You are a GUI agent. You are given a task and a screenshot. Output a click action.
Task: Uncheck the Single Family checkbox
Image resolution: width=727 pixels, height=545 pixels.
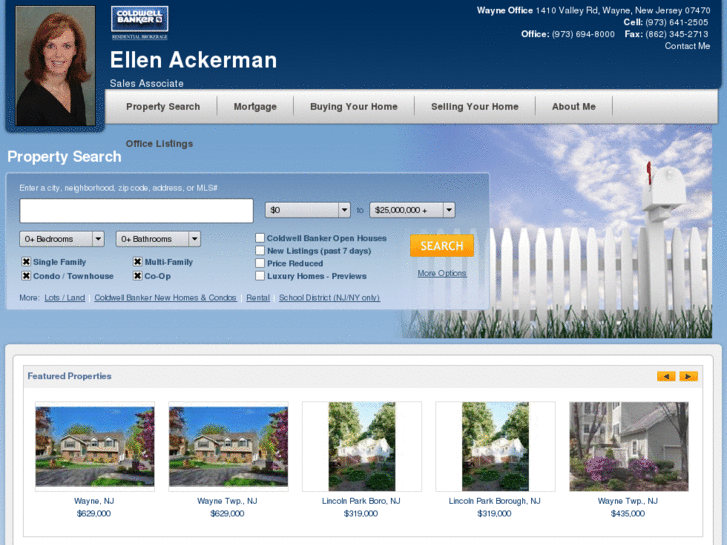click(x=26, y=262)
